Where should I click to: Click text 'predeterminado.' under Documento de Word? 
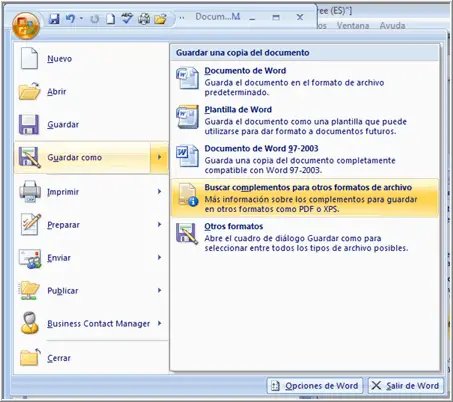pos(236,93)
